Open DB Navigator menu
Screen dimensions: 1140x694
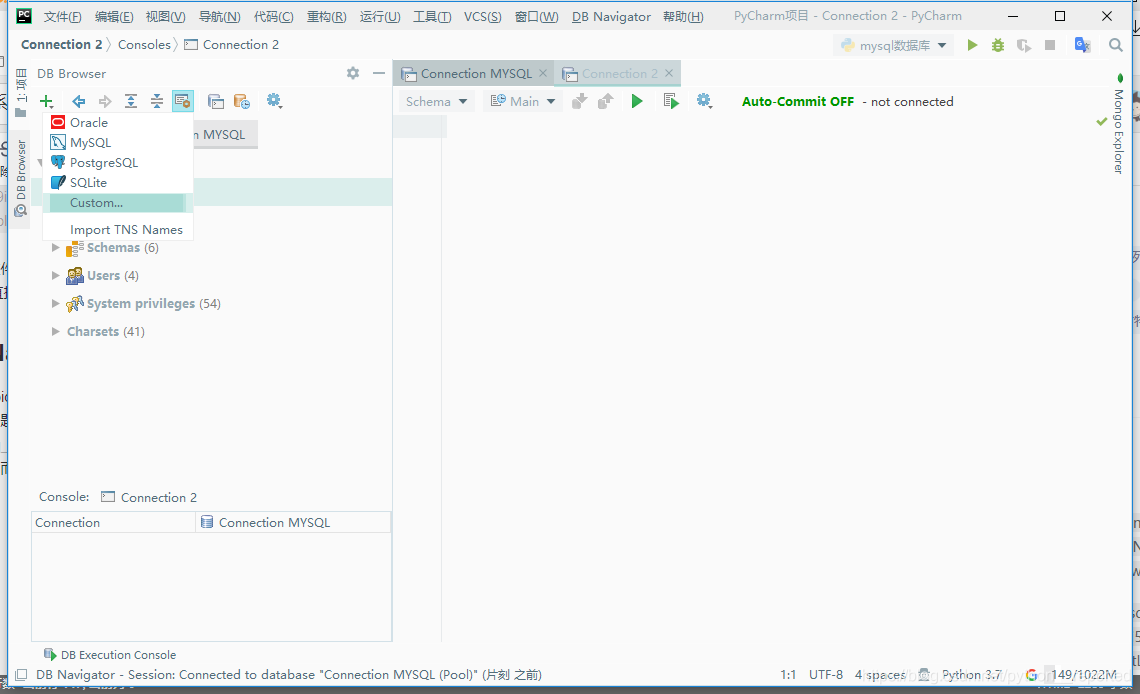[611, 16]
